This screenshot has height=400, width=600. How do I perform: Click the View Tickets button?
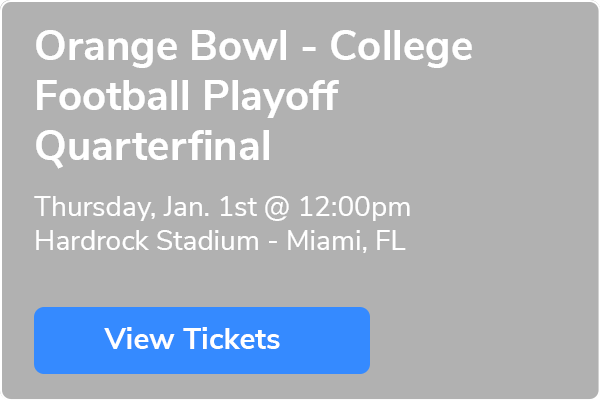pos(202,340)
